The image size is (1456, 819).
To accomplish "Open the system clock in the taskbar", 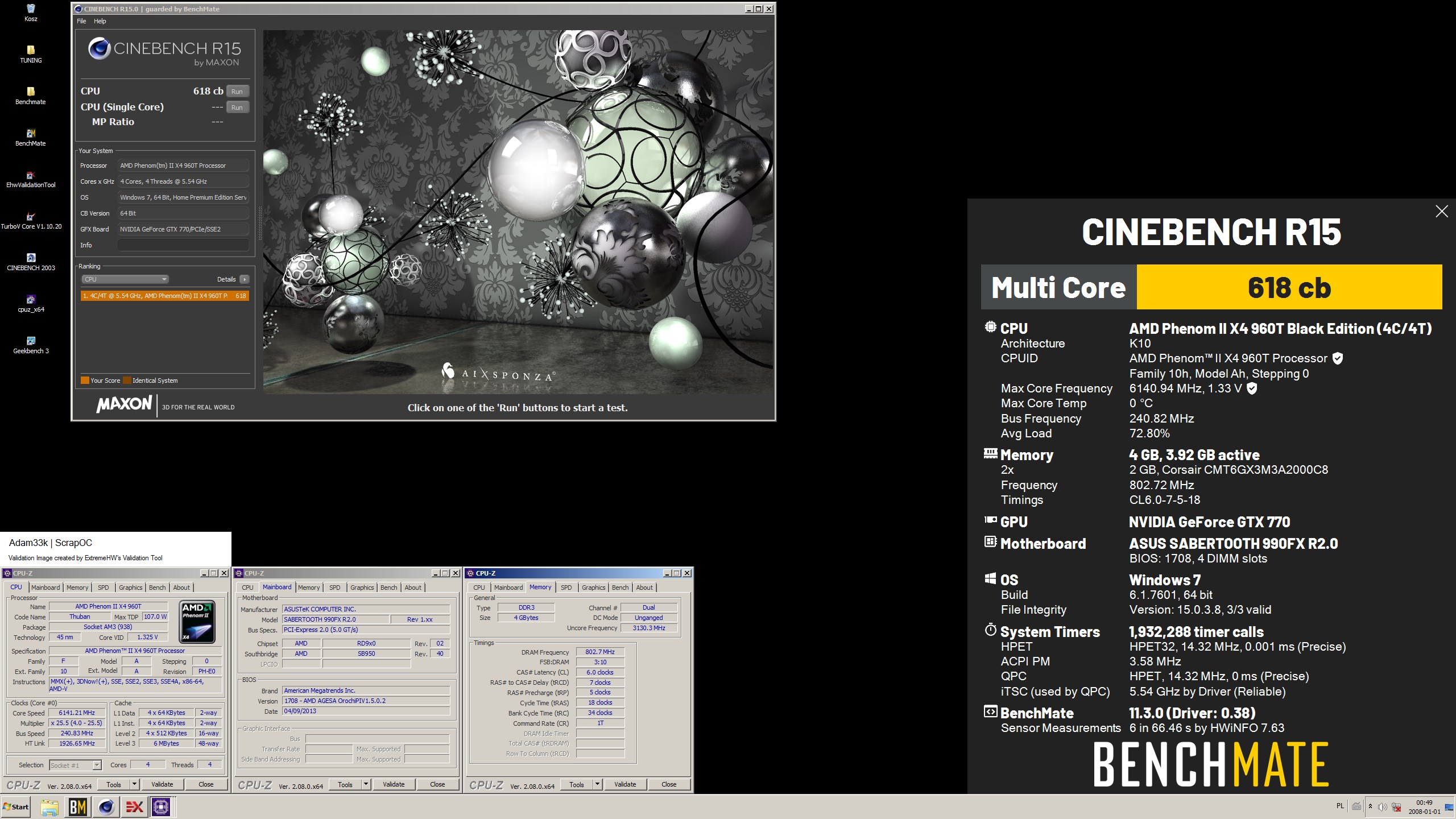I will [1424, 807].
